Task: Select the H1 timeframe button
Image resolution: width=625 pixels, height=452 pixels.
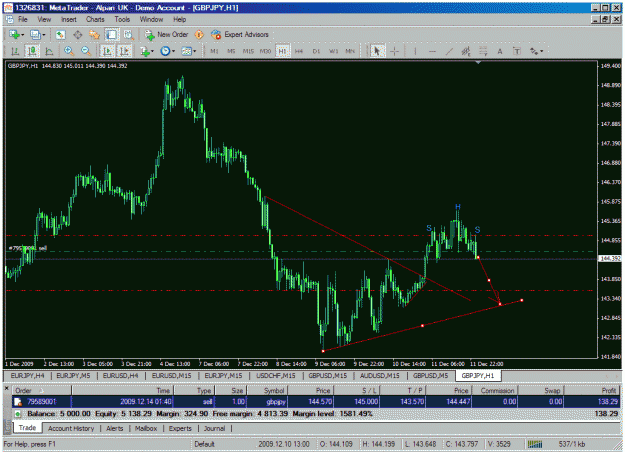Action: (282, 51)
